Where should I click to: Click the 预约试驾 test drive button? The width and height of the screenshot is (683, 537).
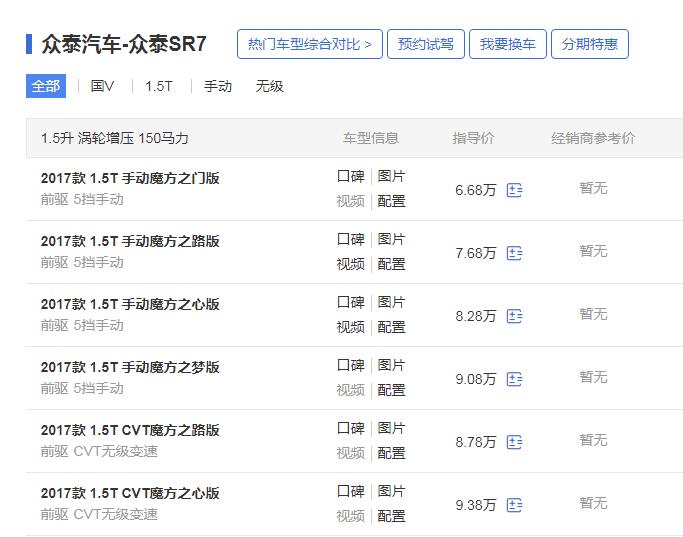click(426, 44)
